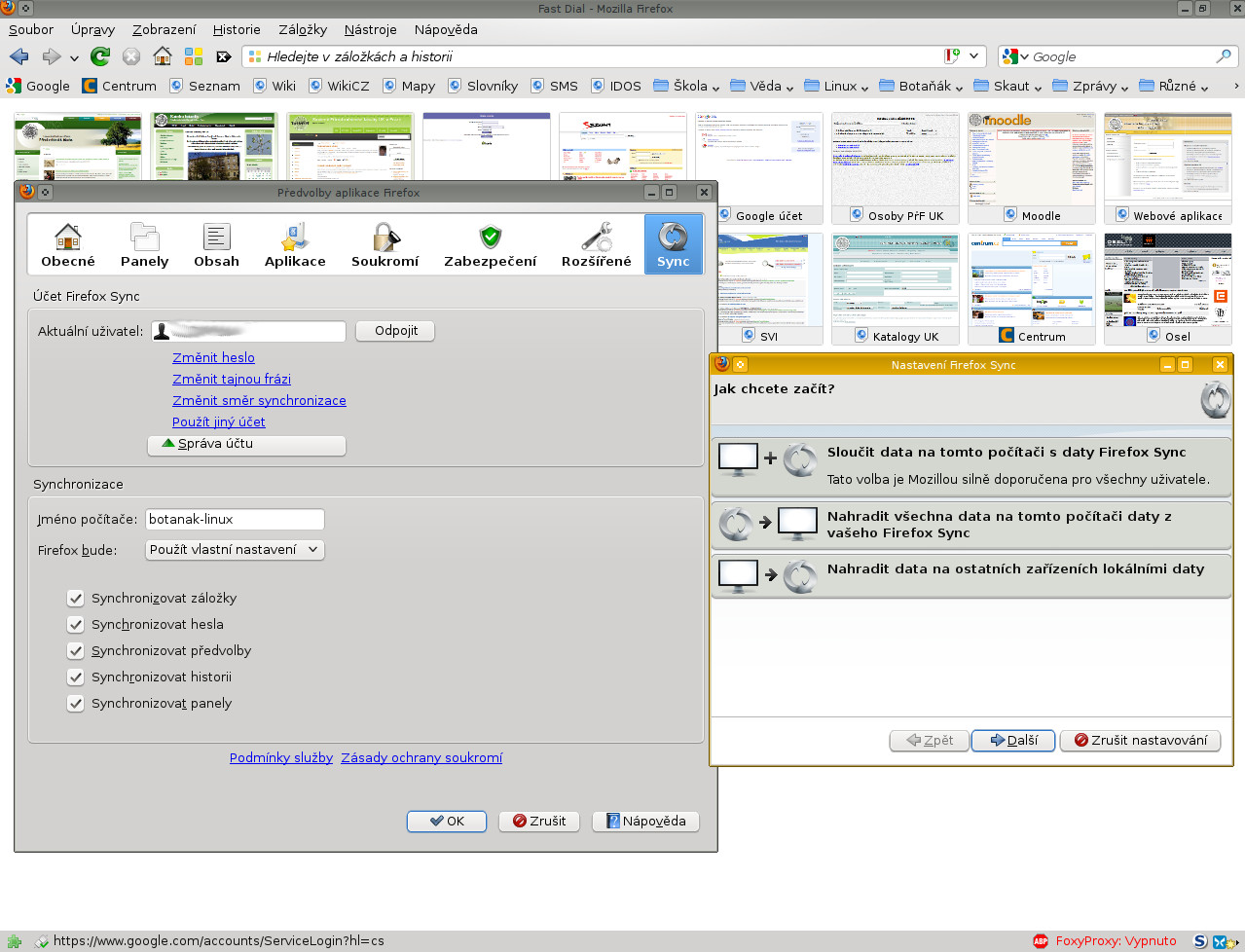This screenshot has width=1245, height=952.
Task: Select the Zabezpečení preferences pane
Action: [490, 244]
